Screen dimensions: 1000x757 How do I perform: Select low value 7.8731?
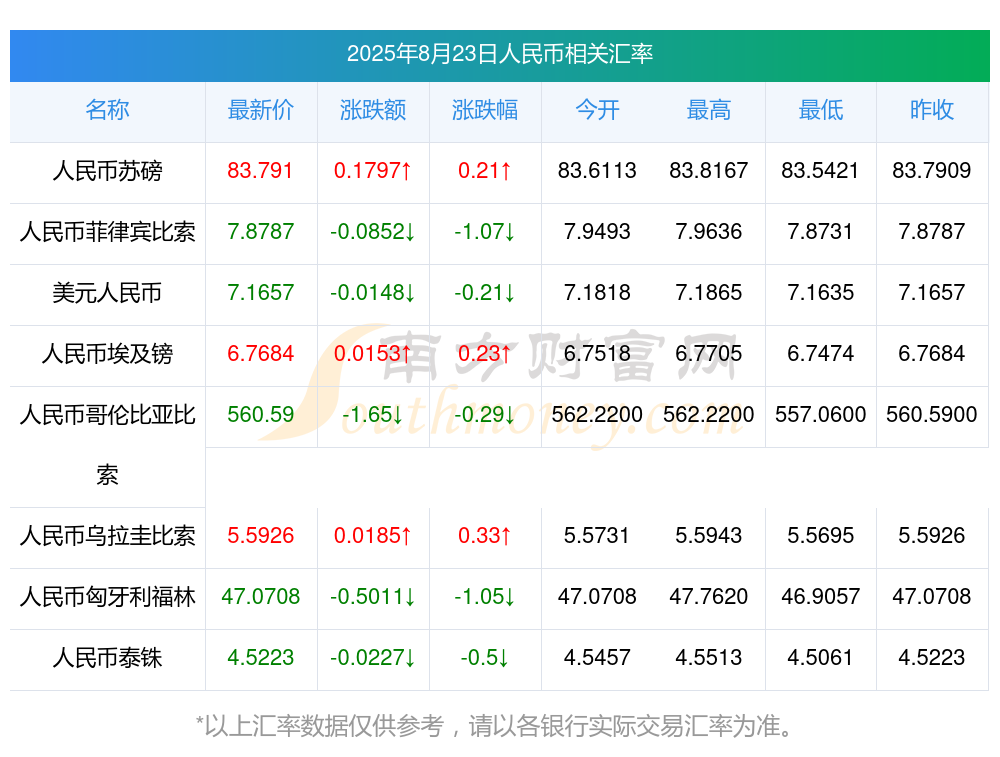820,232
